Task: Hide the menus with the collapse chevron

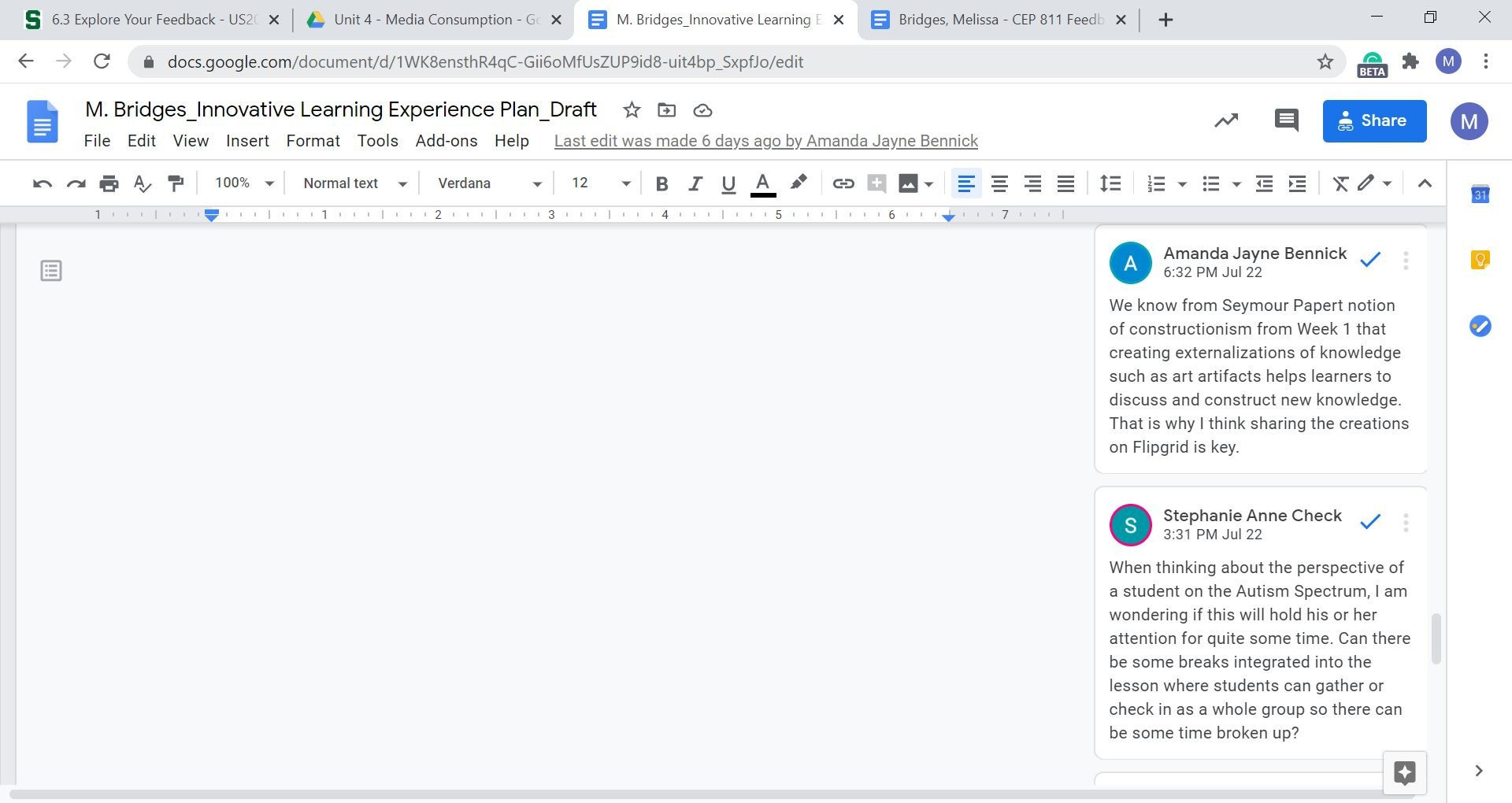Action: [x=1424, y=183]
